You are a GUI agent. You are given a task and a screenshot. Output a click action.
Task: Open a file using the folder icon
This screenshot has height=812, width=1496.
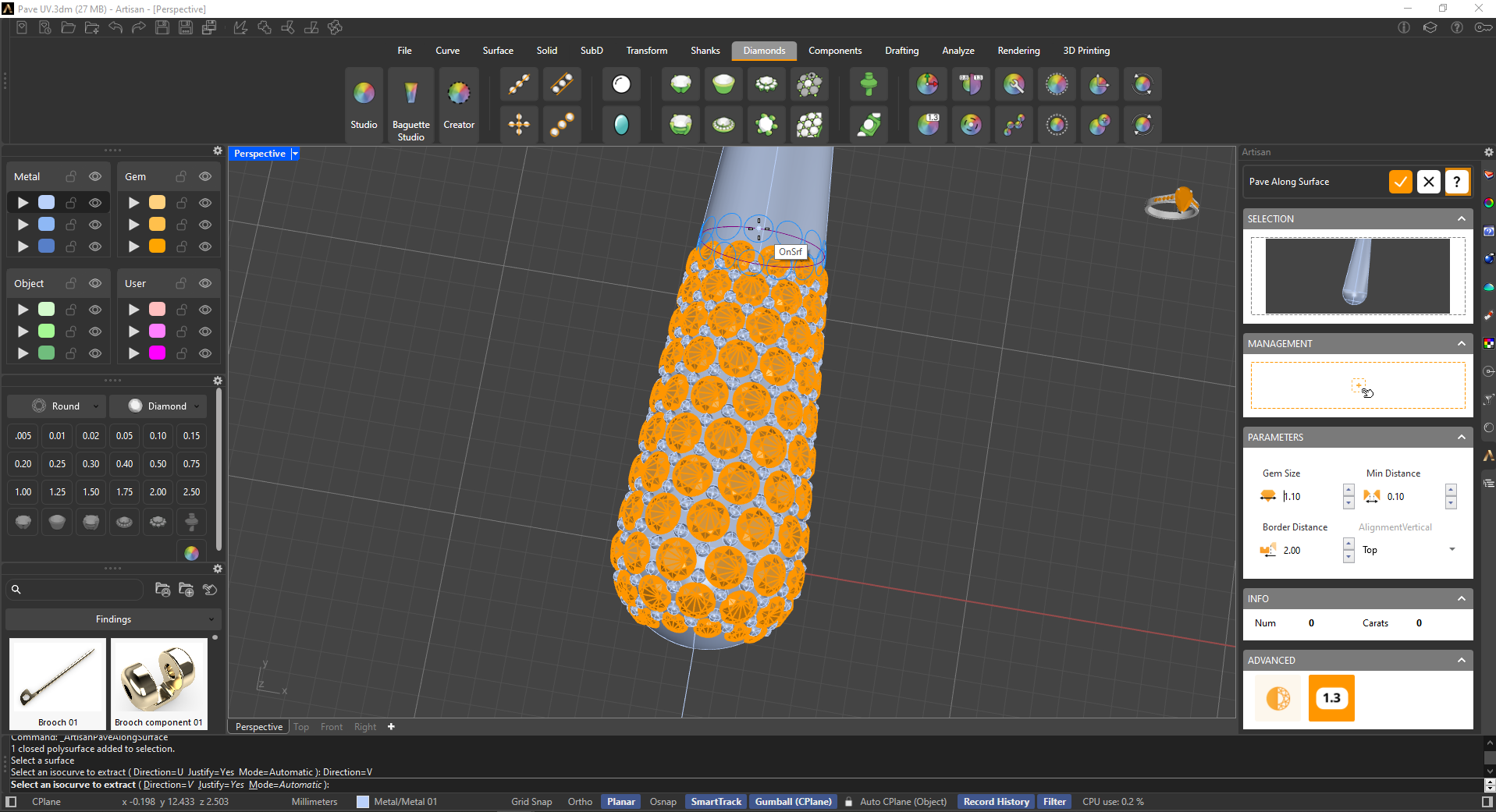pos(69,28)
